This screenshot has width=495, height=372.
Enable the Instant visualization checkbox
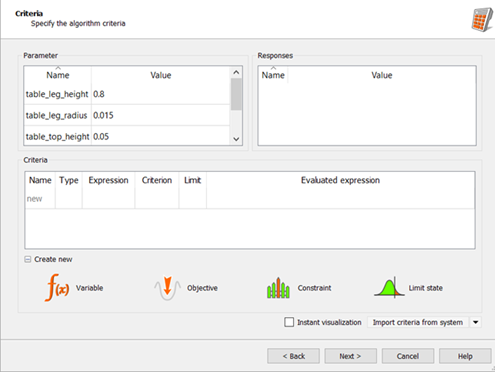click(289, 322)
